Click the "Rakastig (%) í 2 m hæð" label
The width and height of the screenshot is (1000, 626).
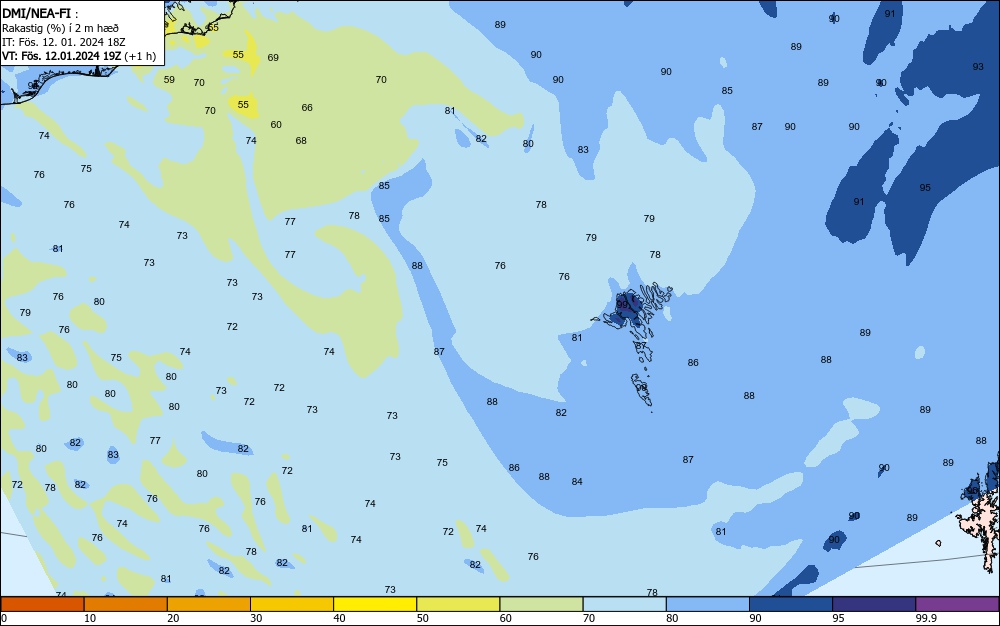(60, 28)
